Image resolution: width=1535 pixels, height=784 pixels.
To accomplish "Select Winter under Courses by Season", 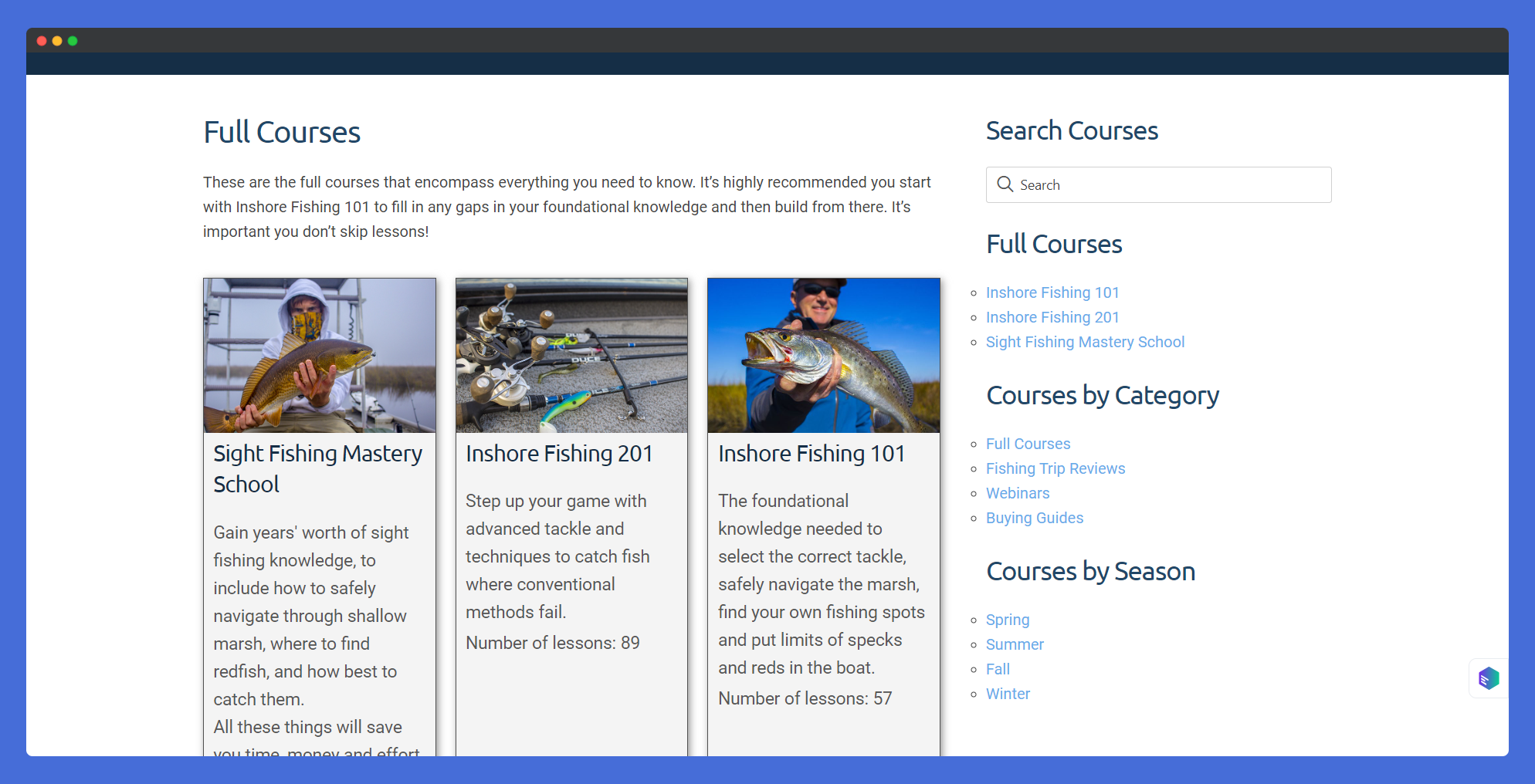I will tap(1008, 694).
